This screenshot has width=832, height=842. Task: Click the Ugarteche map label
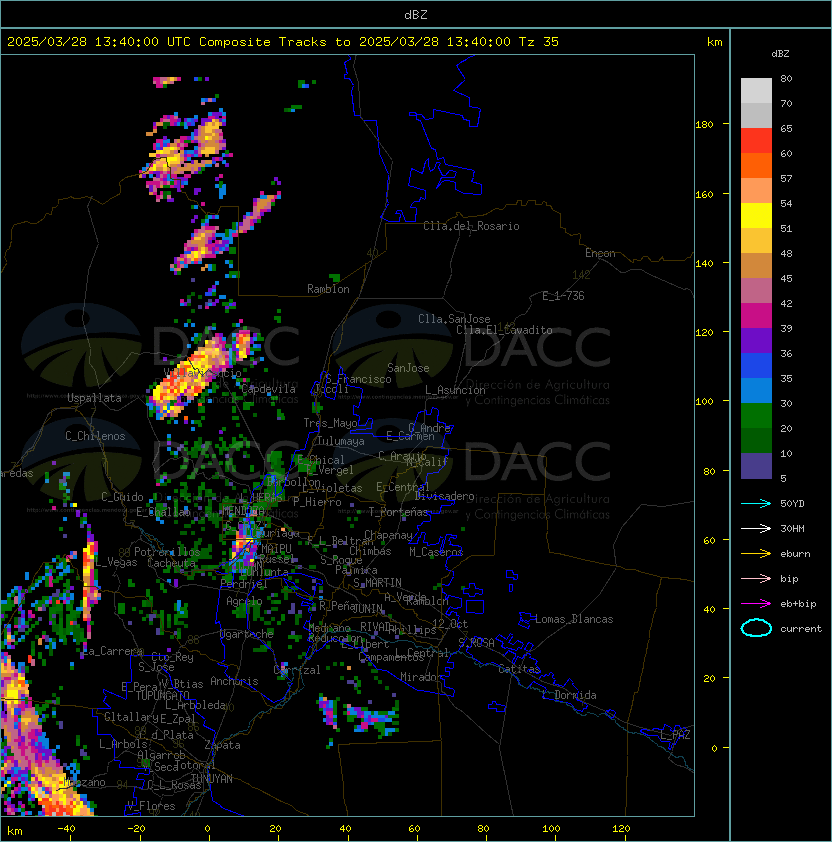(247, 634)
